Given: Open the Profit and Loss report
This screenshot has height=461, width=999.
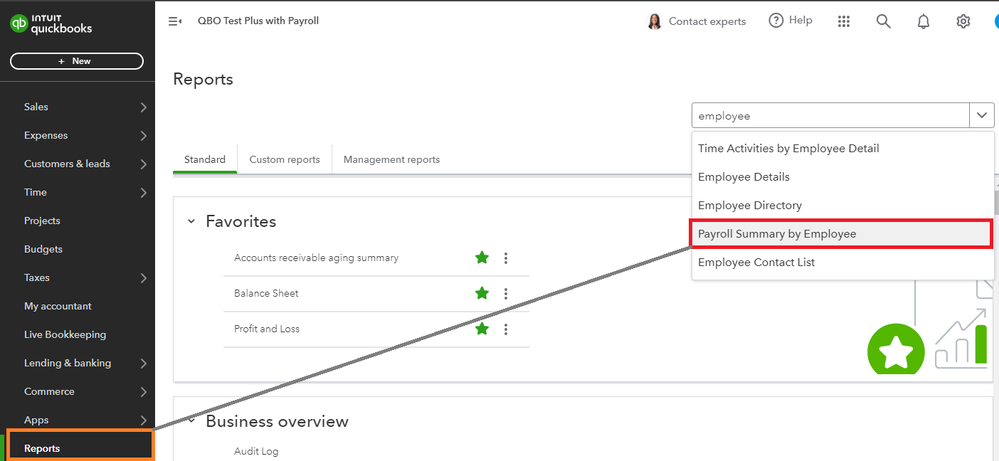Looking at the screenshot, I should tap(266, 329).
